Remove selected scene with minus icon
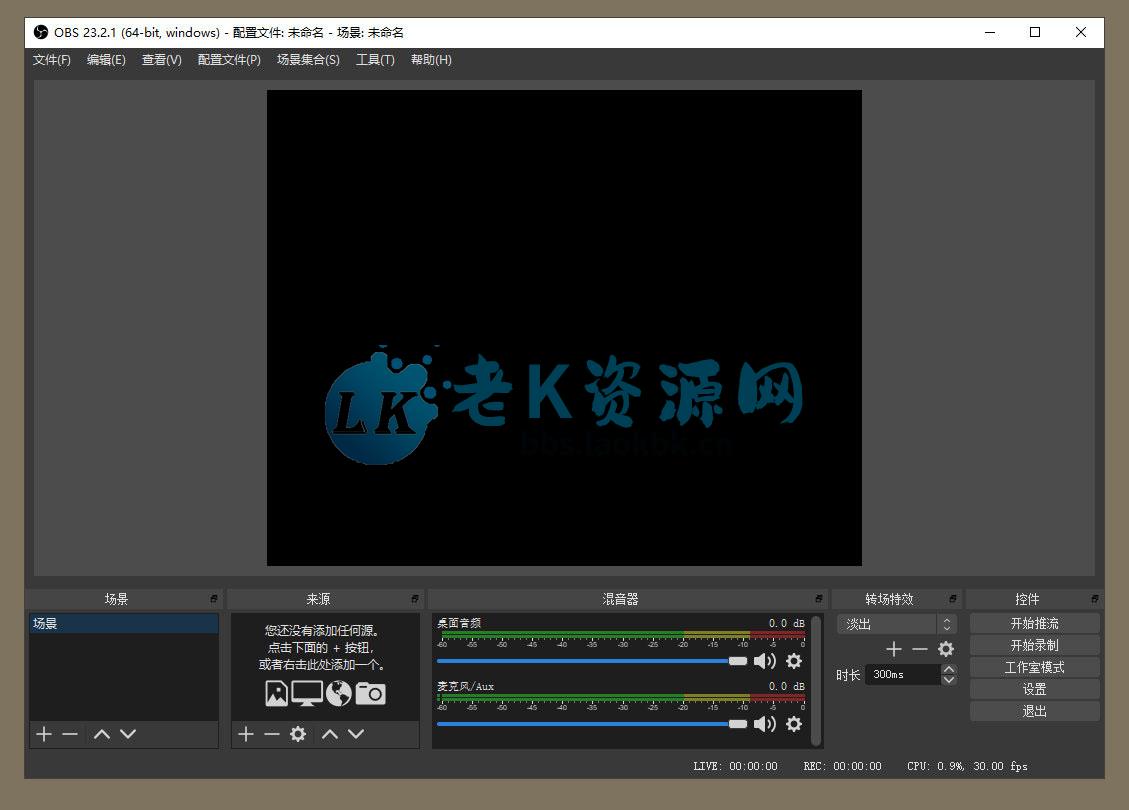The width and height of the screenshot is (1129, 810). tap(70, 734)
